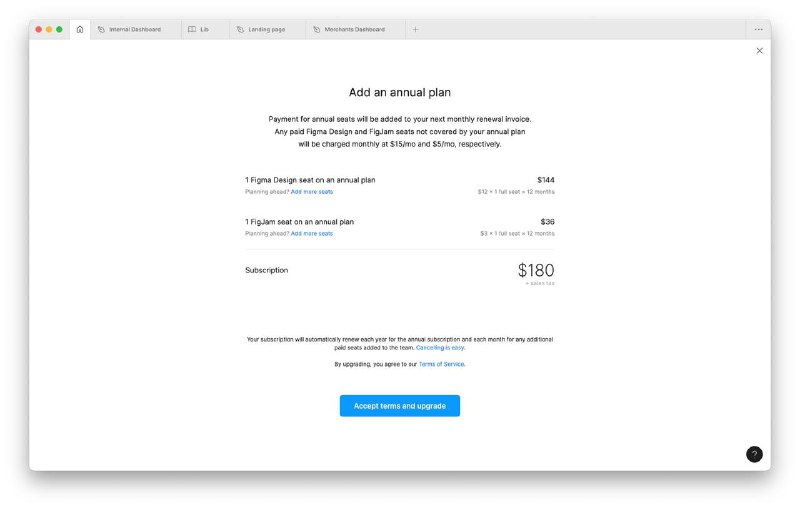
Task: Click the green macOS fullscreen button
Action: coord(59,30)
